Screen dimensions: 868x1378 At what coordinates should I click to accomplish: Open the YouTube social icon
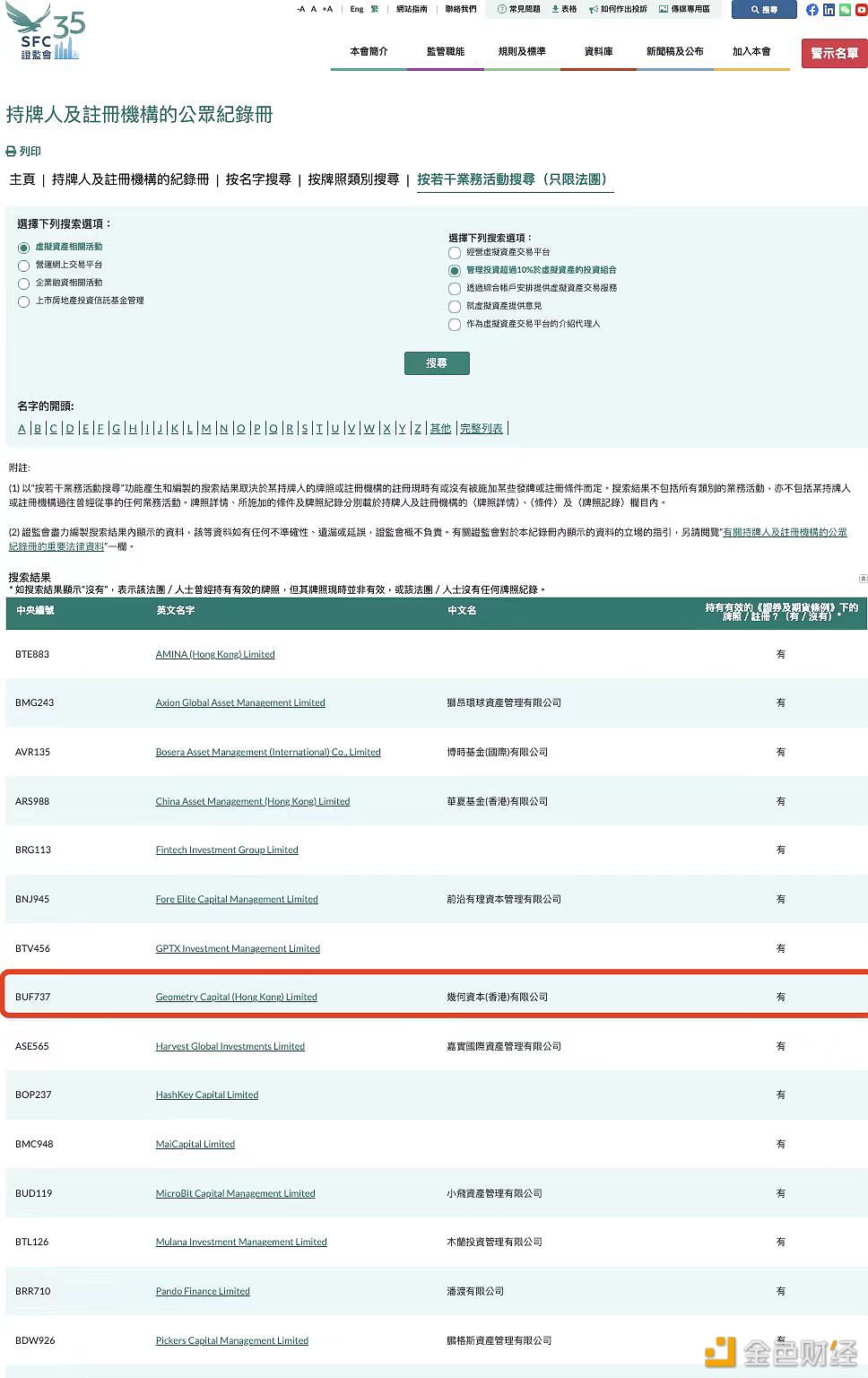[861, 10]
